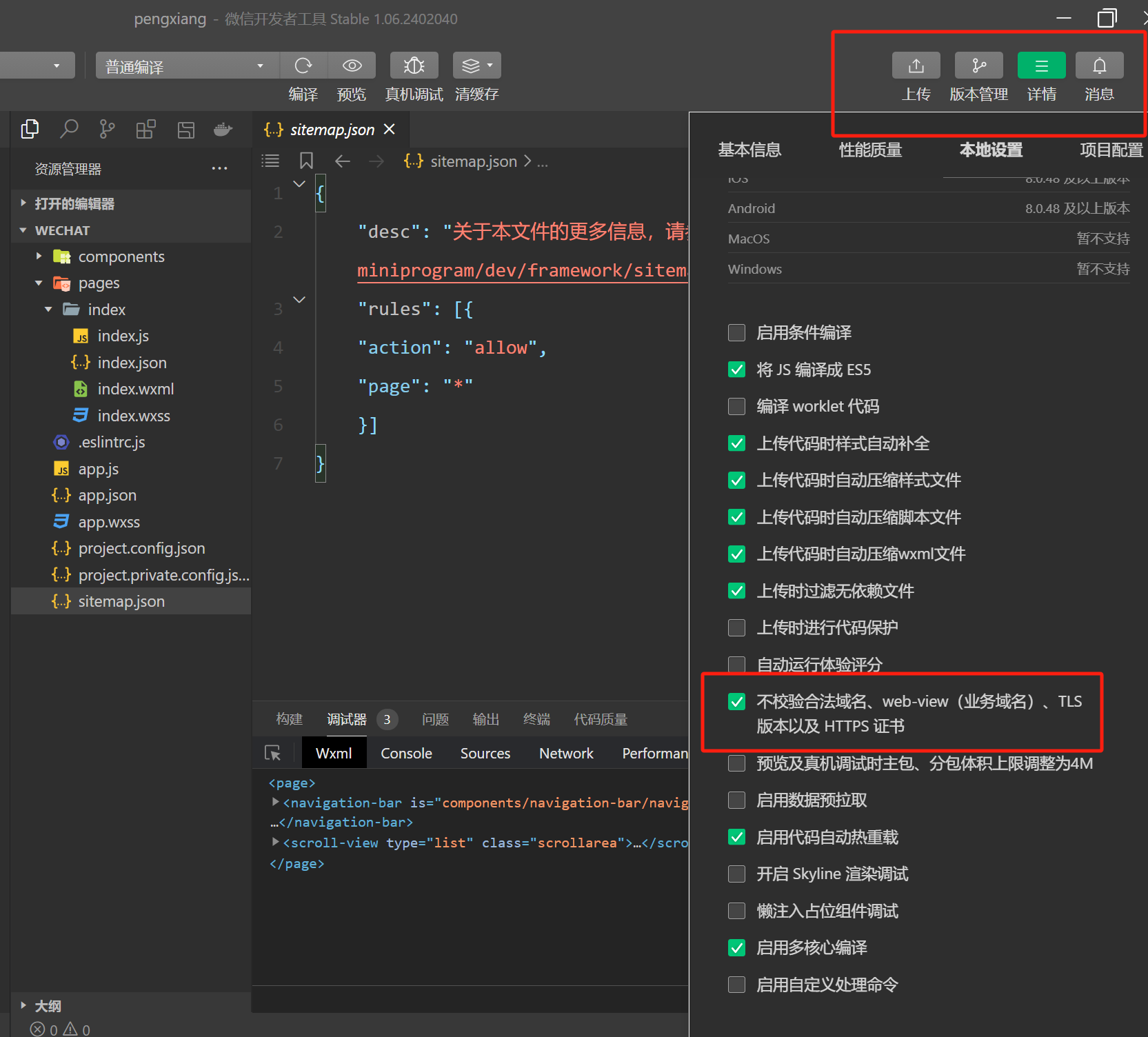Collapse the pages folder
Image resolution: width=1148 pixels, height=1037 pixels.
pos(39,283)
